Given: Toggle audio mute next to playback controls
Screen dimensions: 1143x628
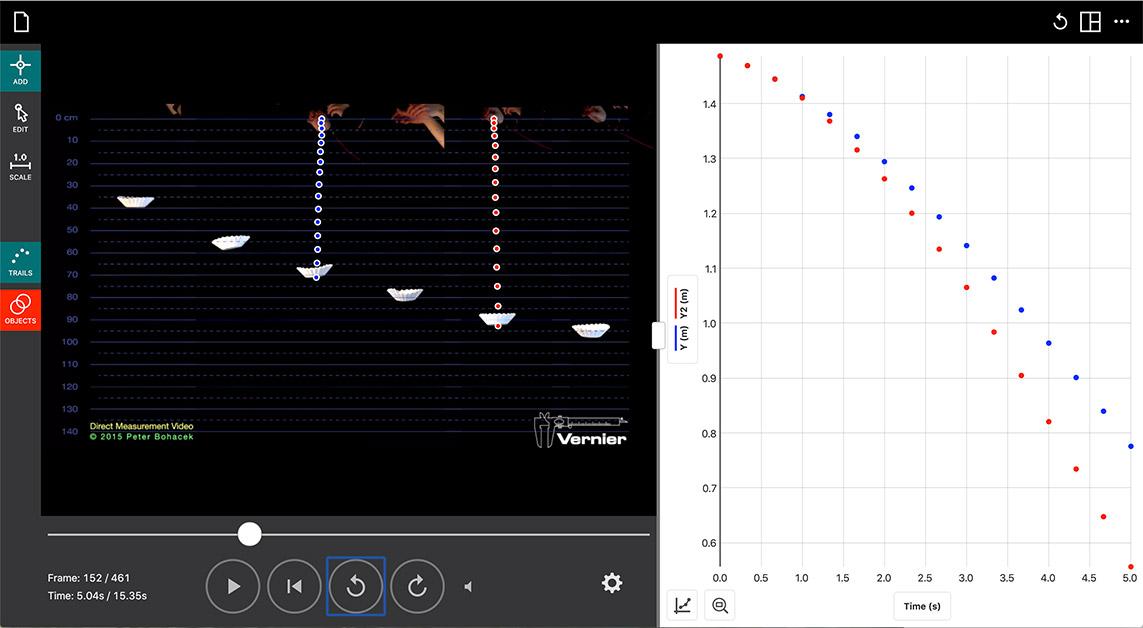Looking at the screenshot, I should 467,586.
